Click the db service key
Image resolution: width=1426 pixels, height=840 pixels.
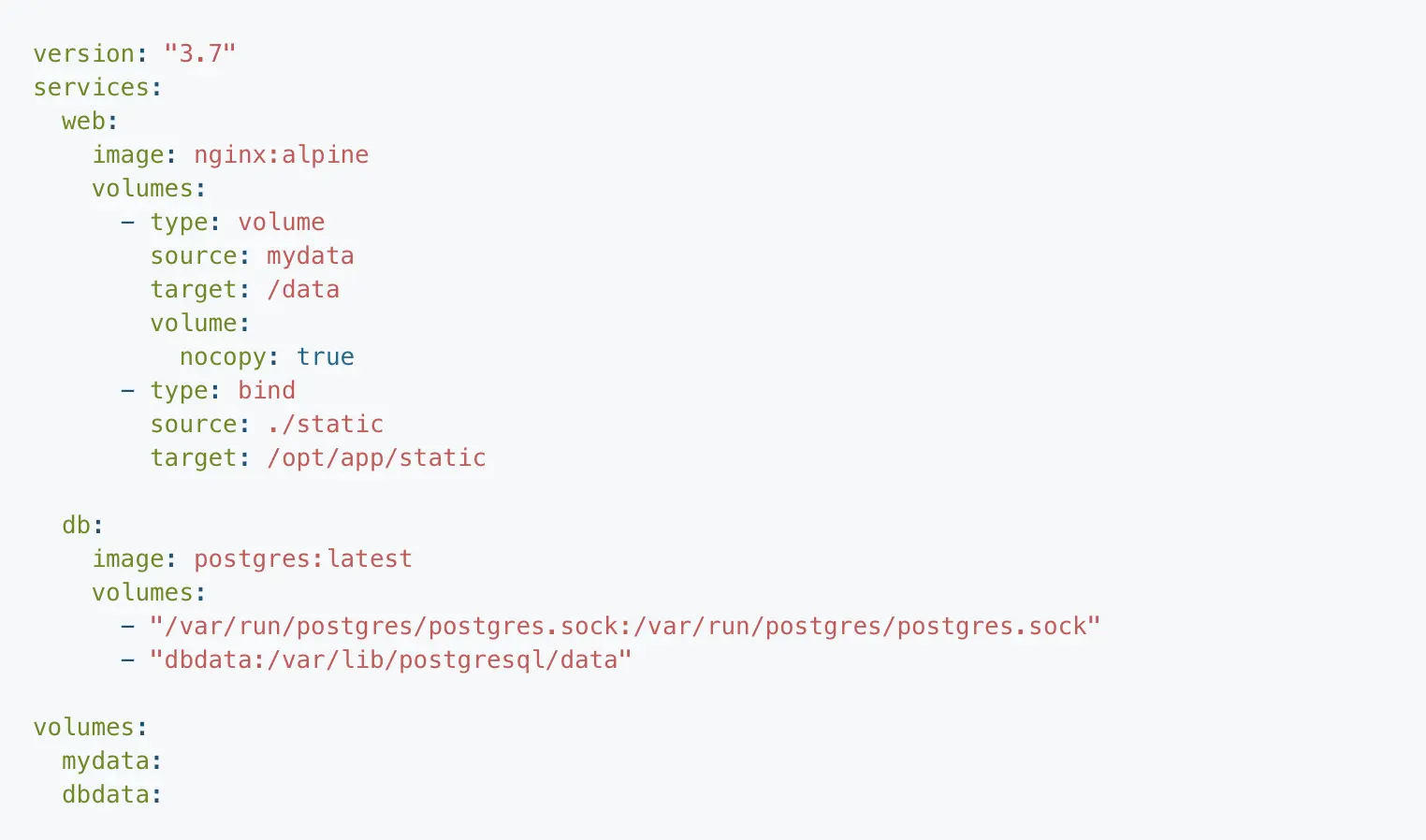click(x=77, y=525)
